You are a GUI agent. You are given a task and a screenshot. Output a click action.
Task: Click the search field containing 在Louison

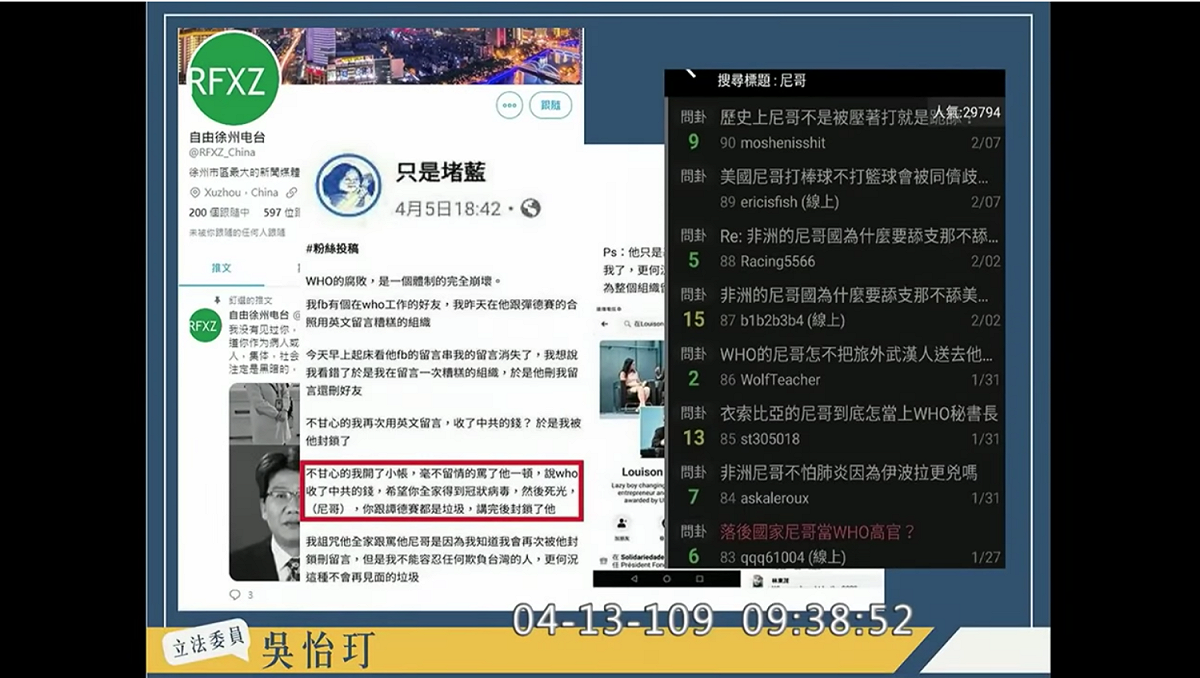[643, 324]
